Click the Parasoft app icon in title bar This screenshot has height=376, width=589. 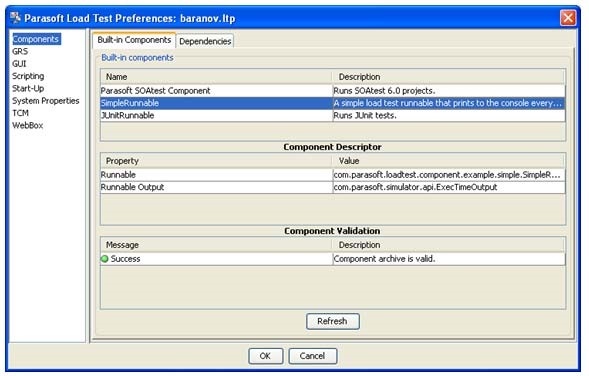[15, 17]
